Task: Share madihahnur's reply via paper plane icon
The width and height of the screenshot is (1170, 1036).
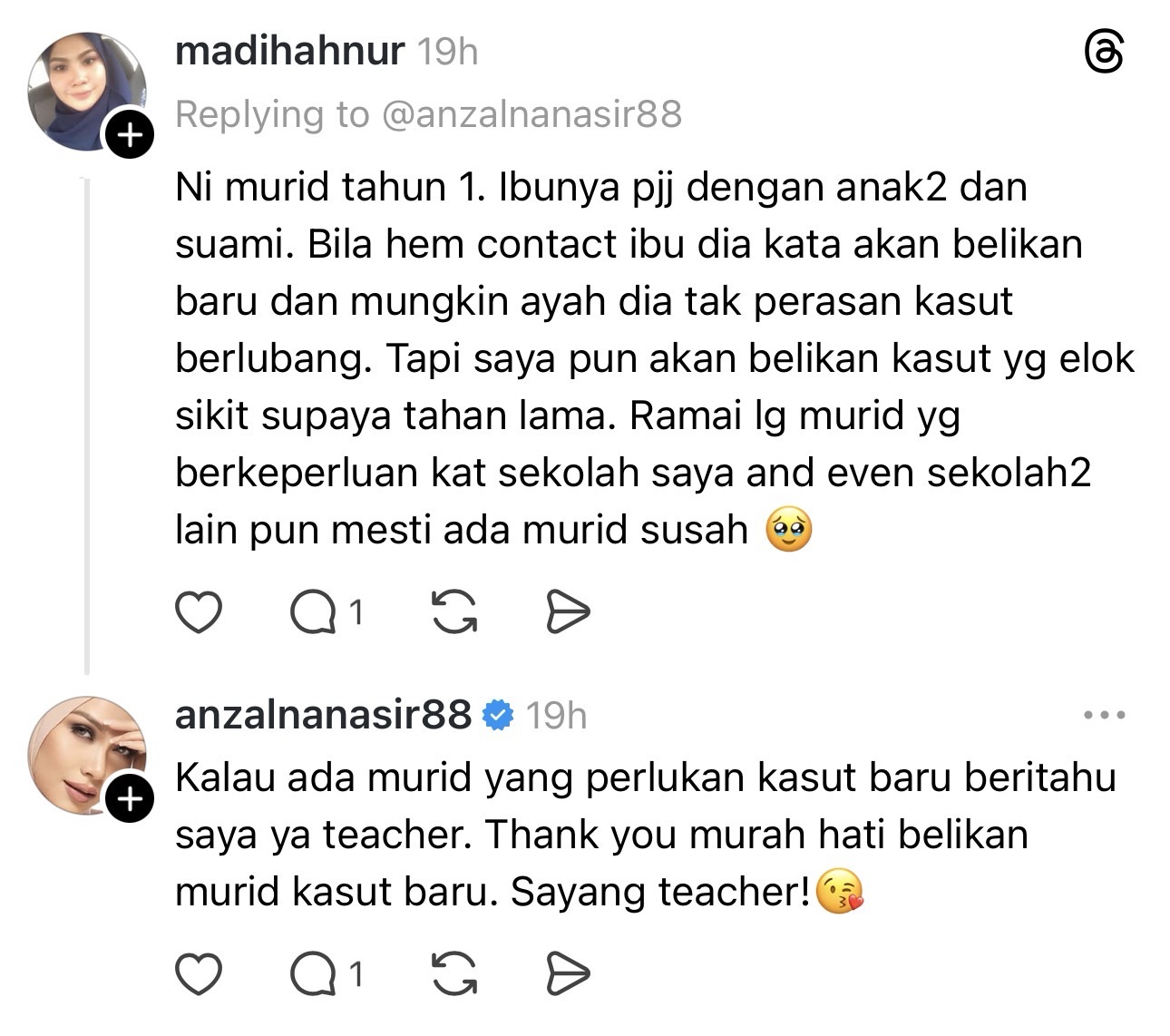Action: click(x=568, y=612)
